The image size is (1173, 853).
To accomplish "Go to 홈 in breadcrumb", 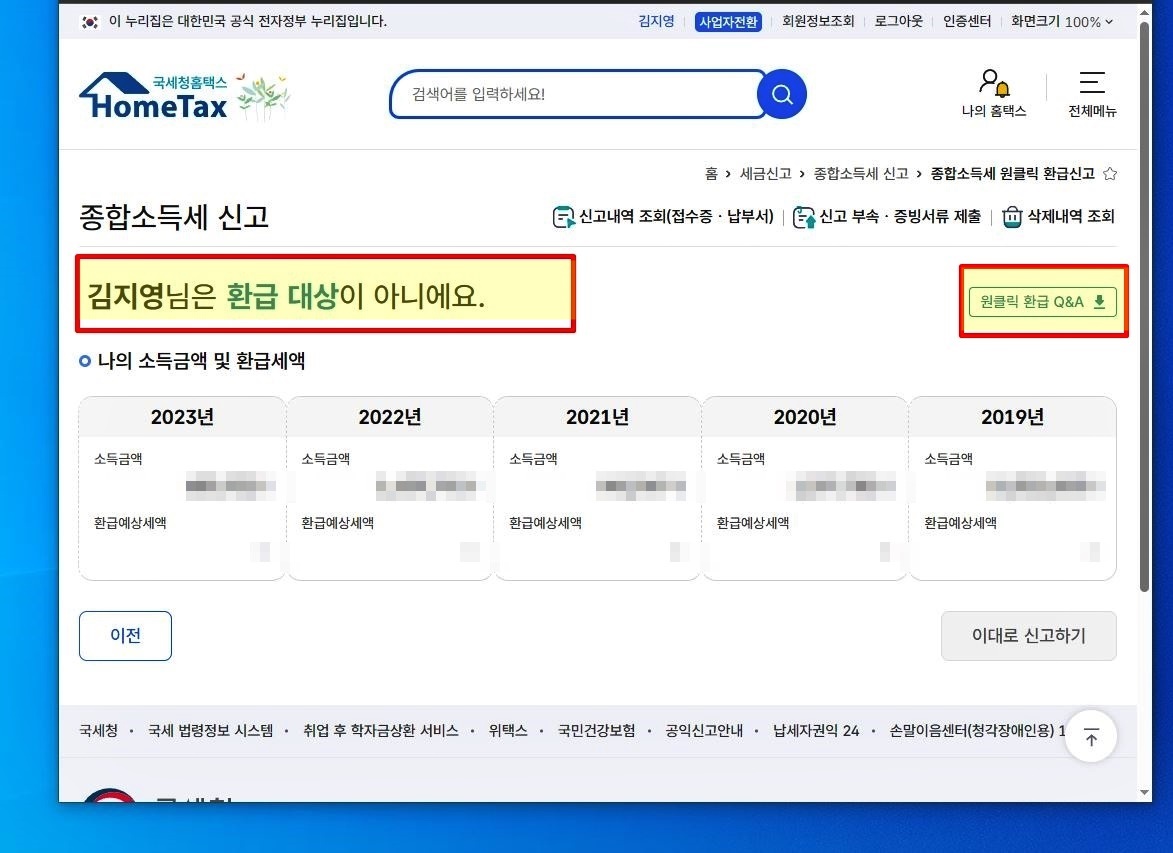I will (711, 174).
